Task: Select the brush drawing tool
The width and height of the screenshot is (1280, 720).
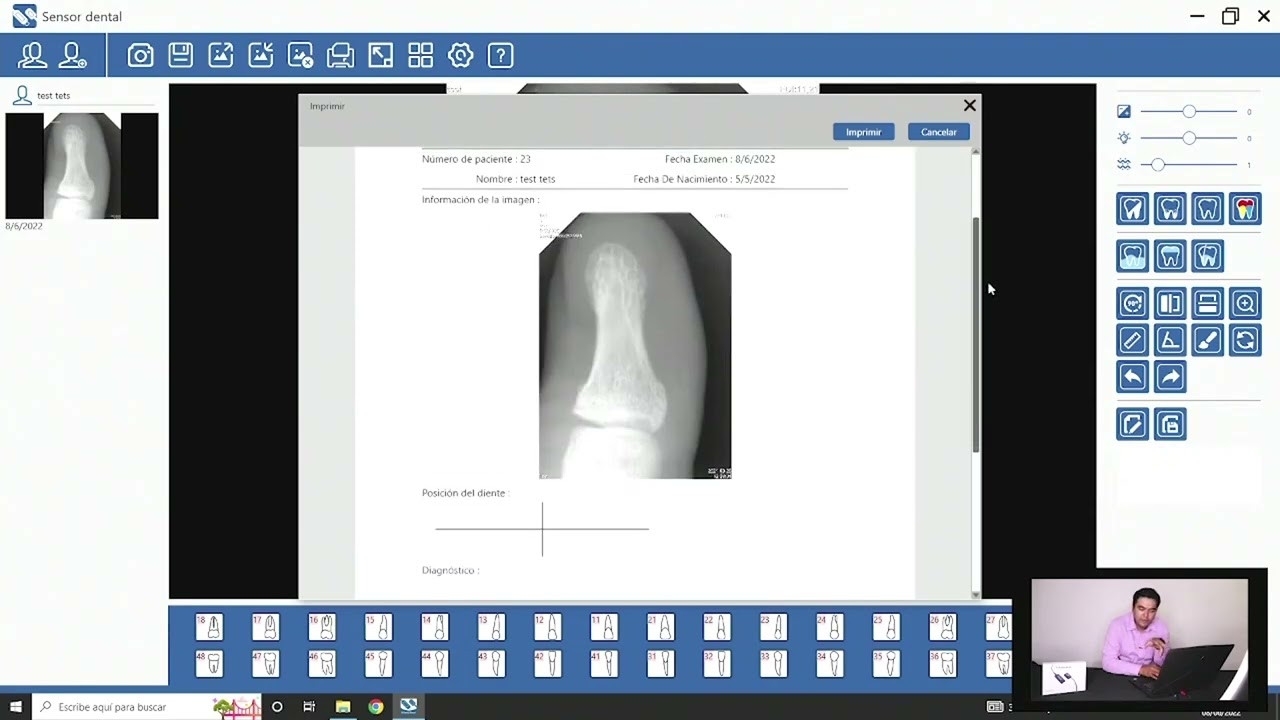Action: (1207, 340)
